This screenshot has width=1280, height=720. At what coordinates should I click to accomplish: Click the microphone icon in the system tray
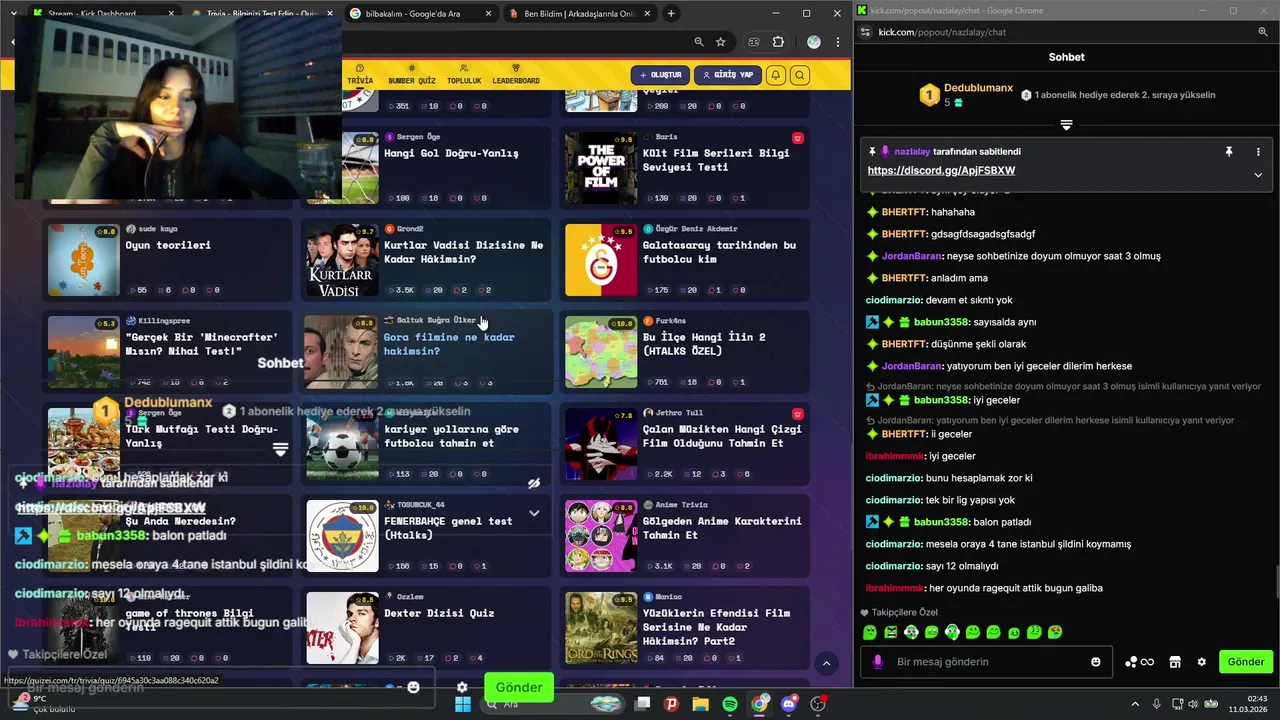(1156, 704)
